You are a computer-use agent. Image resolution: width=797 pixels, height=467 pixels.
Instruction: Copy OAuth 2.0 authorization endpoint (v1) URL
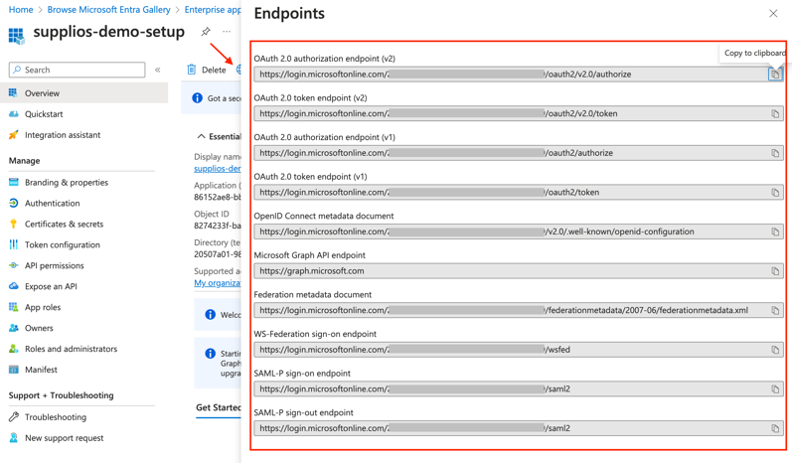pos(775,153)
